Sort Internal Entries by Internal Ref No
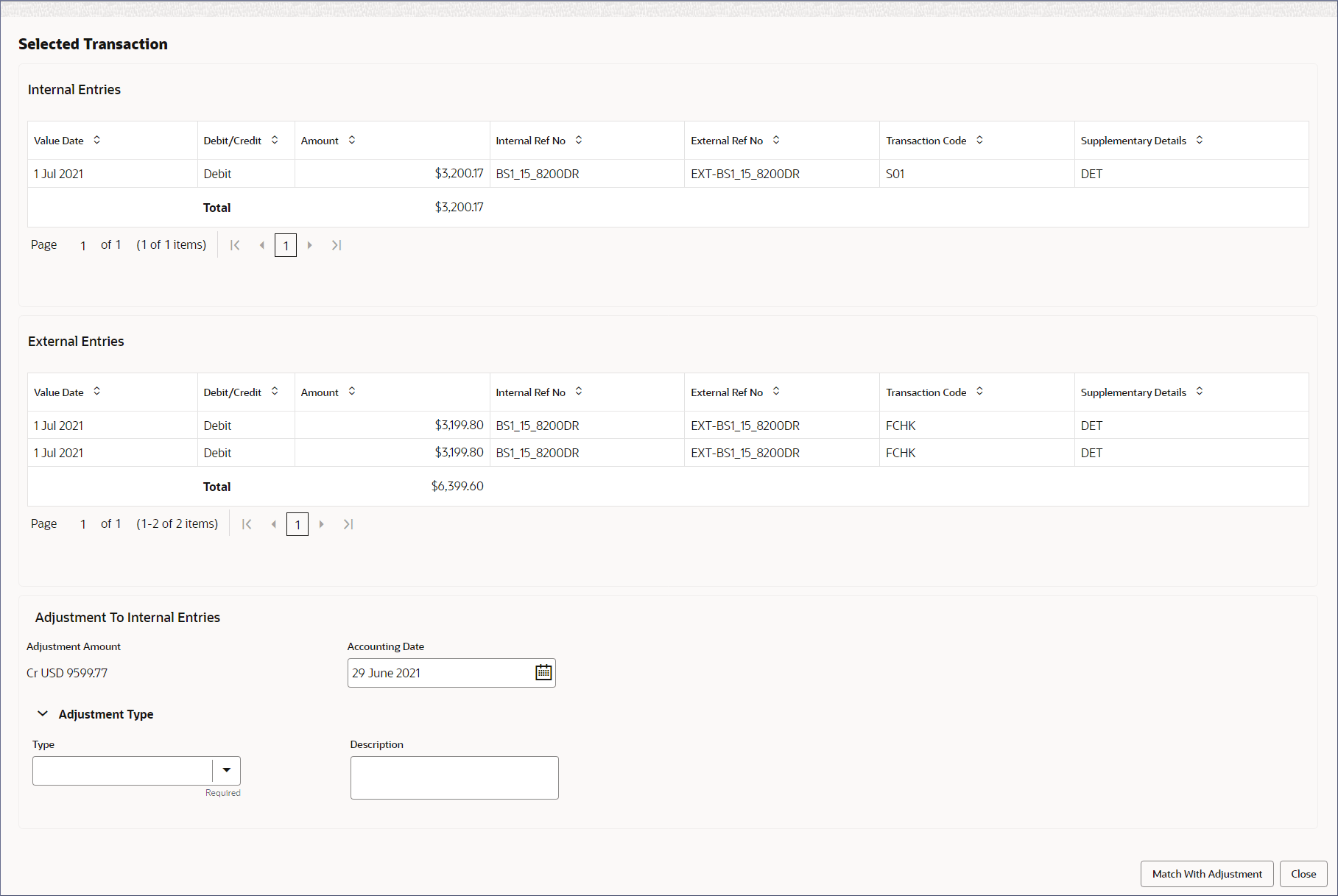This screenshot has height=896, width=1338. 579,140
